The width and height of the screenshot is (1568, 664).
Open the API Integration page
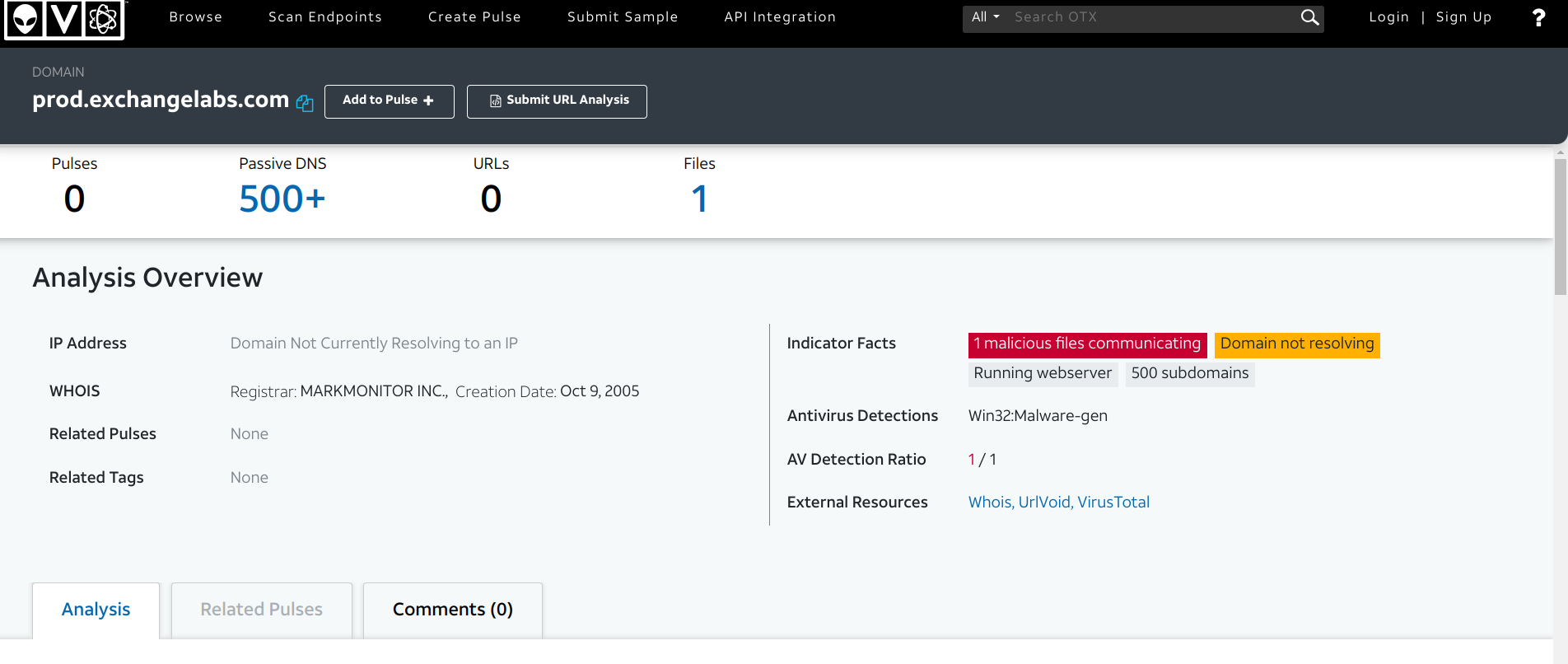780,17
